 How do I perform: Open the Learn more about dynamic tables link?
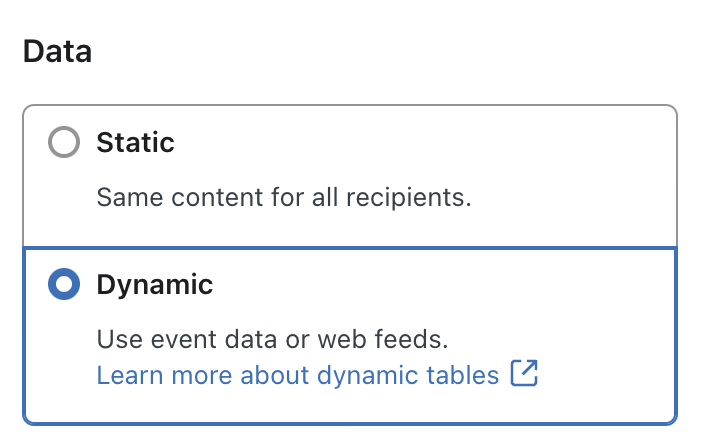pyautogui.click(x=297, y=375)
